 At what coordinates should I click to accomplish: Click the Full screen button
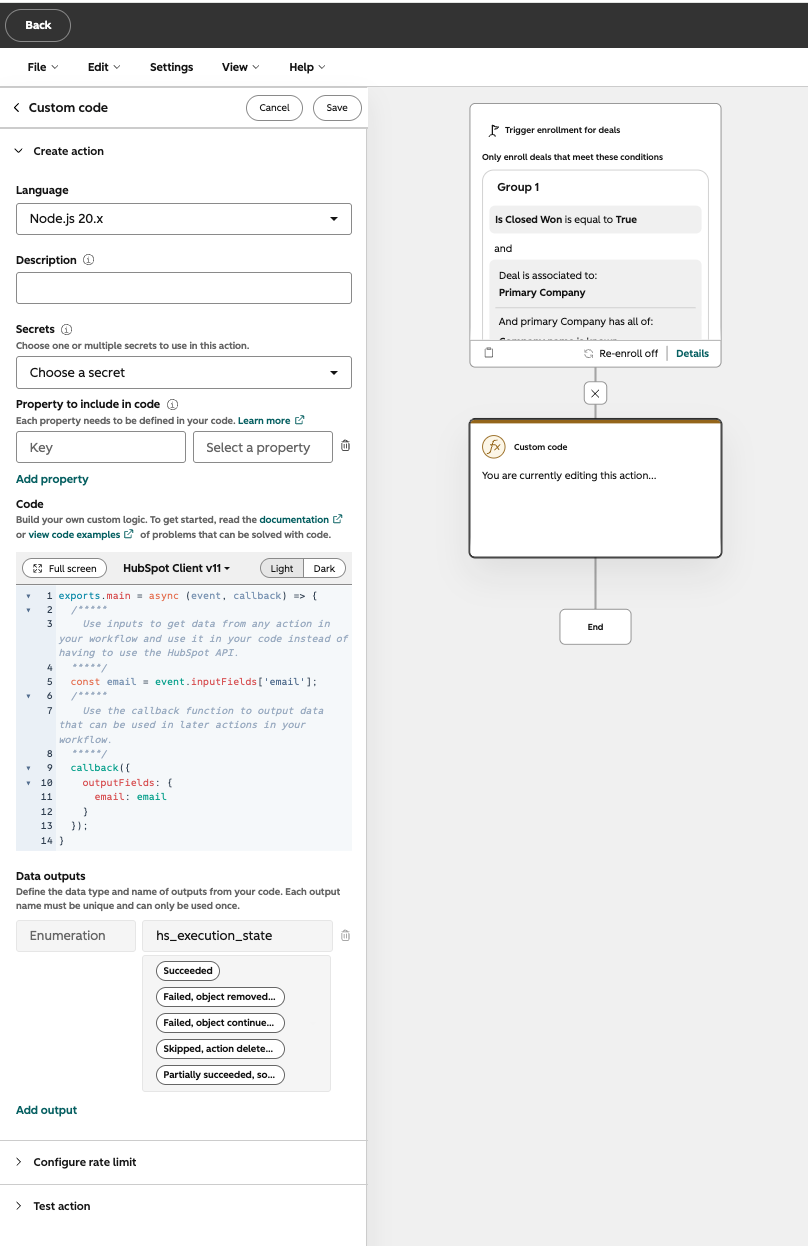click(65, 568)
